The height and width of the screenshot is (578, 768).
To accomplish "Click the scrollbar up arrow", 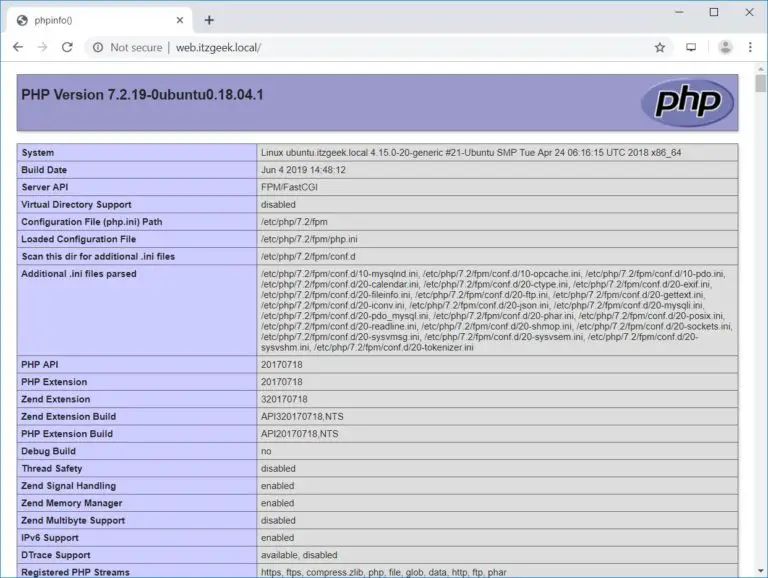I will click(759, 70).
